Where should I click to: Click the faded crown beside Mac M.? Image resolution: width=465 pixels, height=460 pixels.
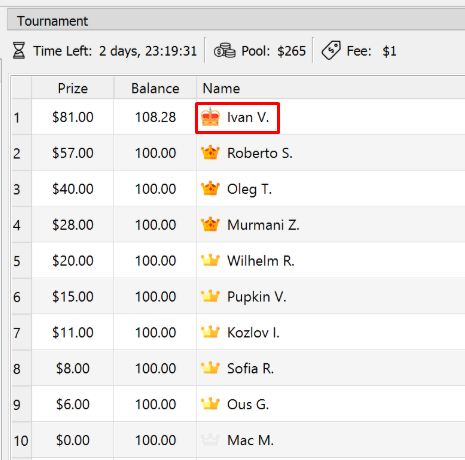tap(210, 440)
